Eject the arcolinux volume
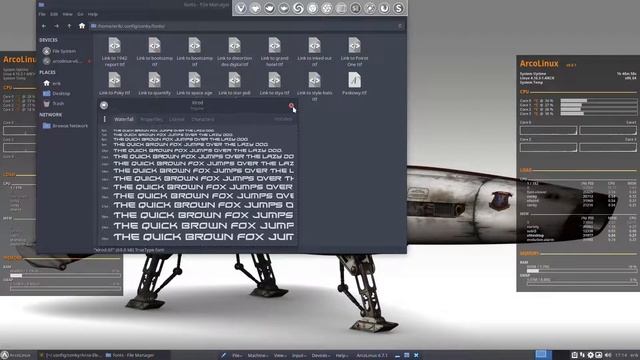Viewport: 640px width, 360px height. 89,61
